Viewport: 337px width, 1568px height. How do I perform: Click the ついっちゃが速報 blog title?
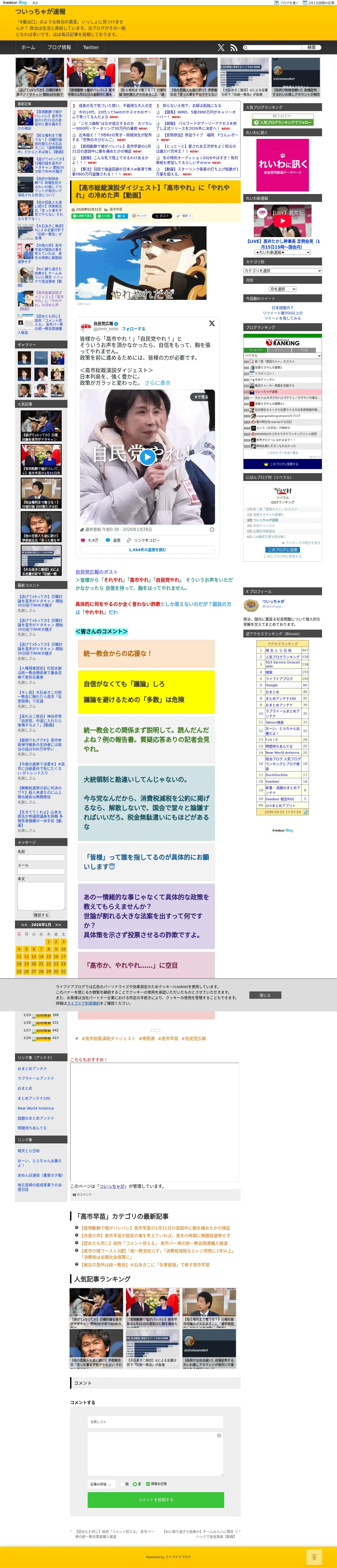40,12
